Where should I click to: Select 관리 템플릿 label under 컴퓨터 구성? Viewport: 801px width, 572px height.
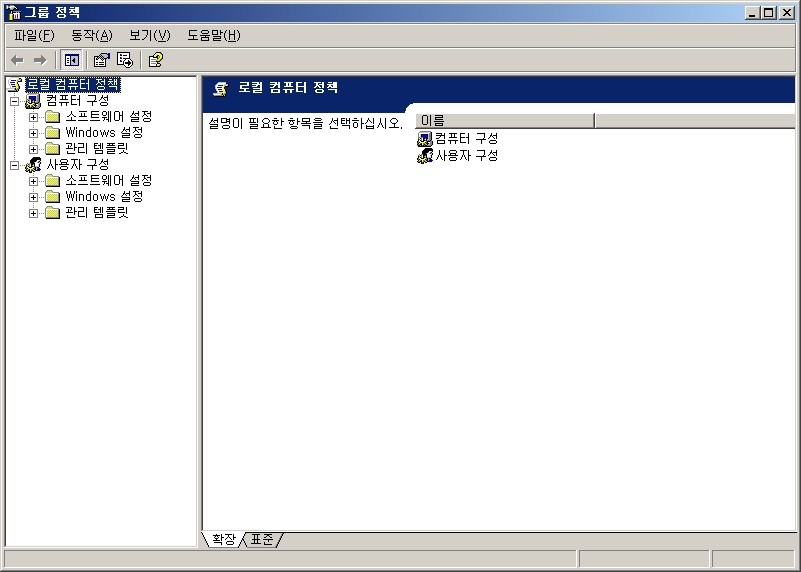tap(97, 149)
